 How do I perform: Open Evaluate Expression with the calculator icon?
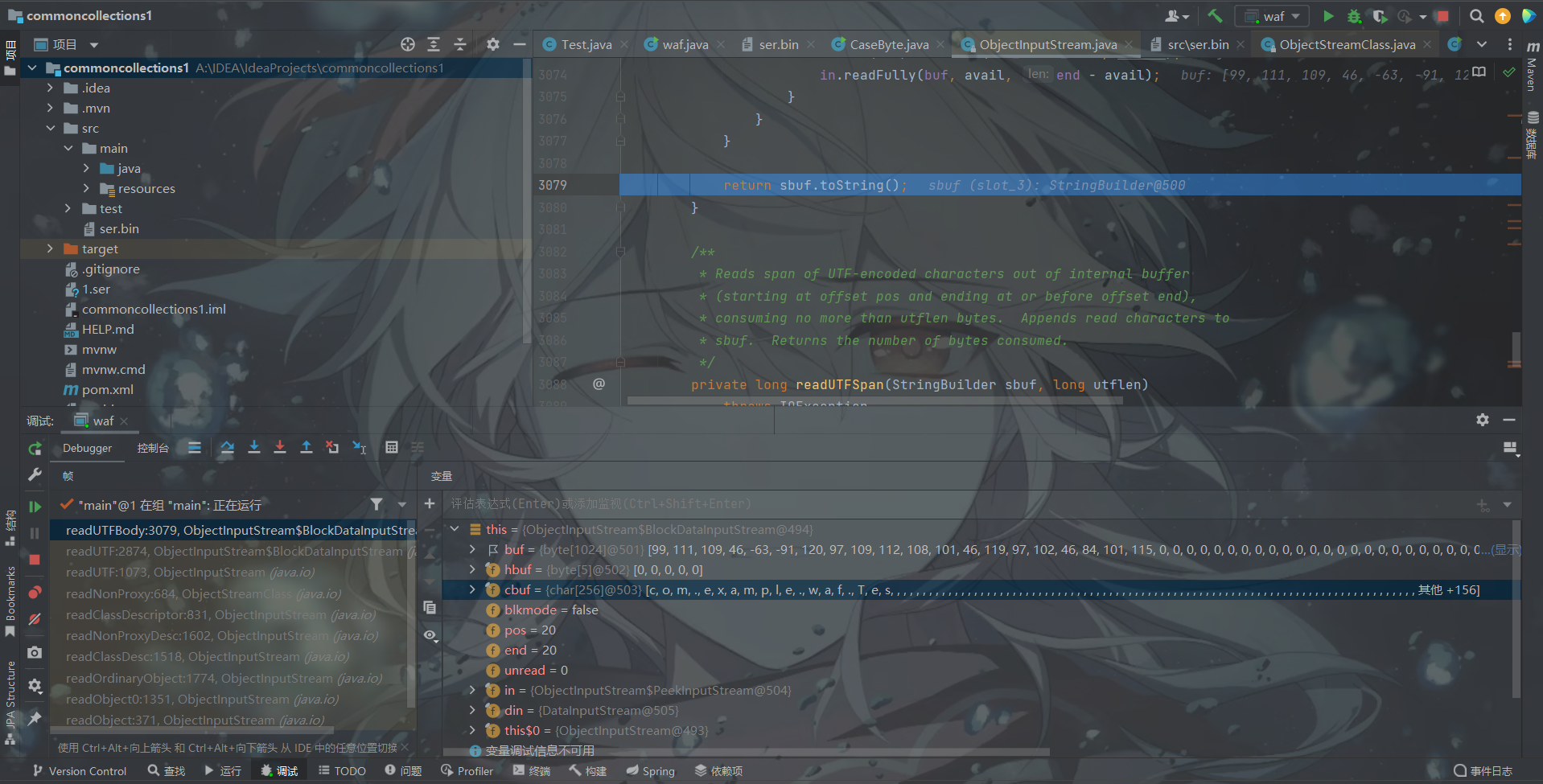[x=392, y=448]
